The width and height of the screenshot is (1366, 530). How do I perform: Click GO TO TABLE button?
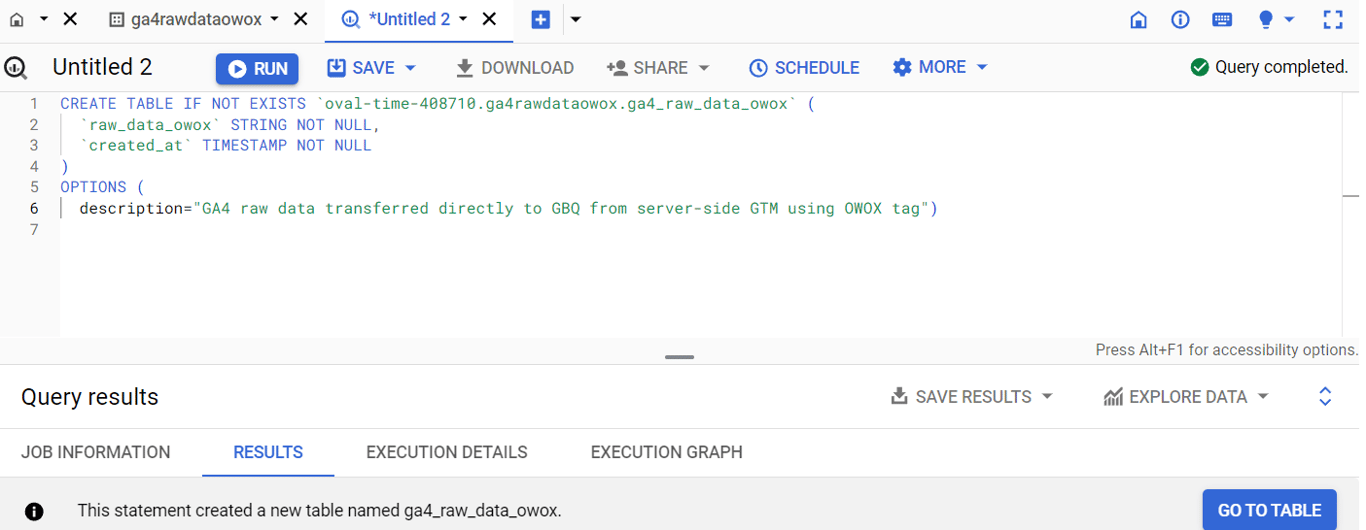tap(1269, 510)
